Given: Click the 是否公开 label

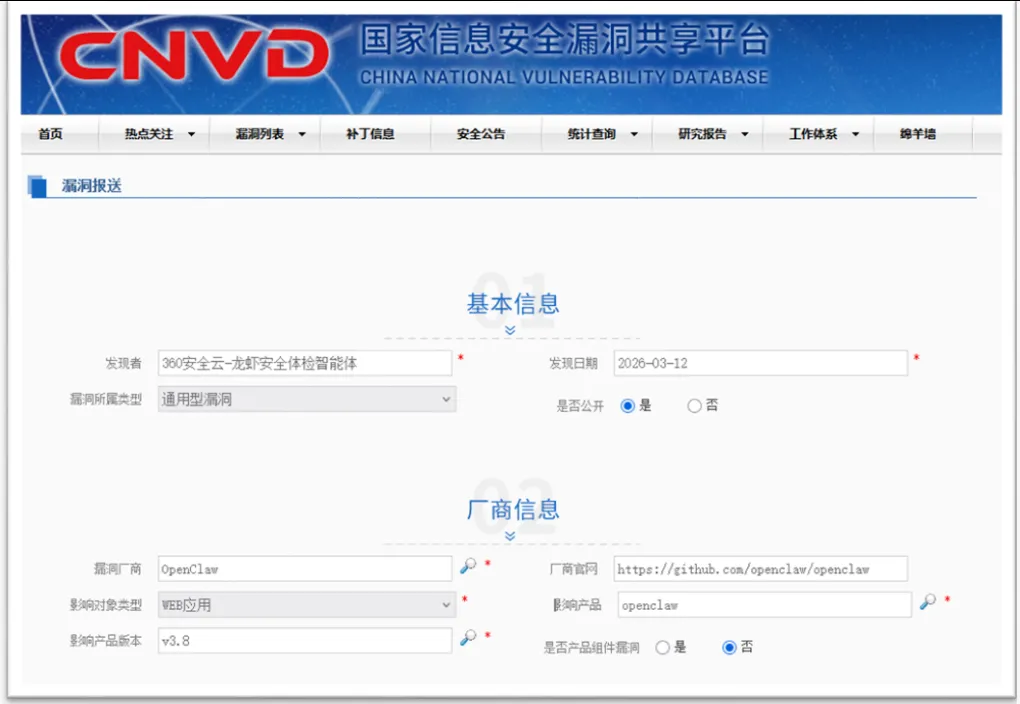Looking at the screenshot, I should coord(580,406).
